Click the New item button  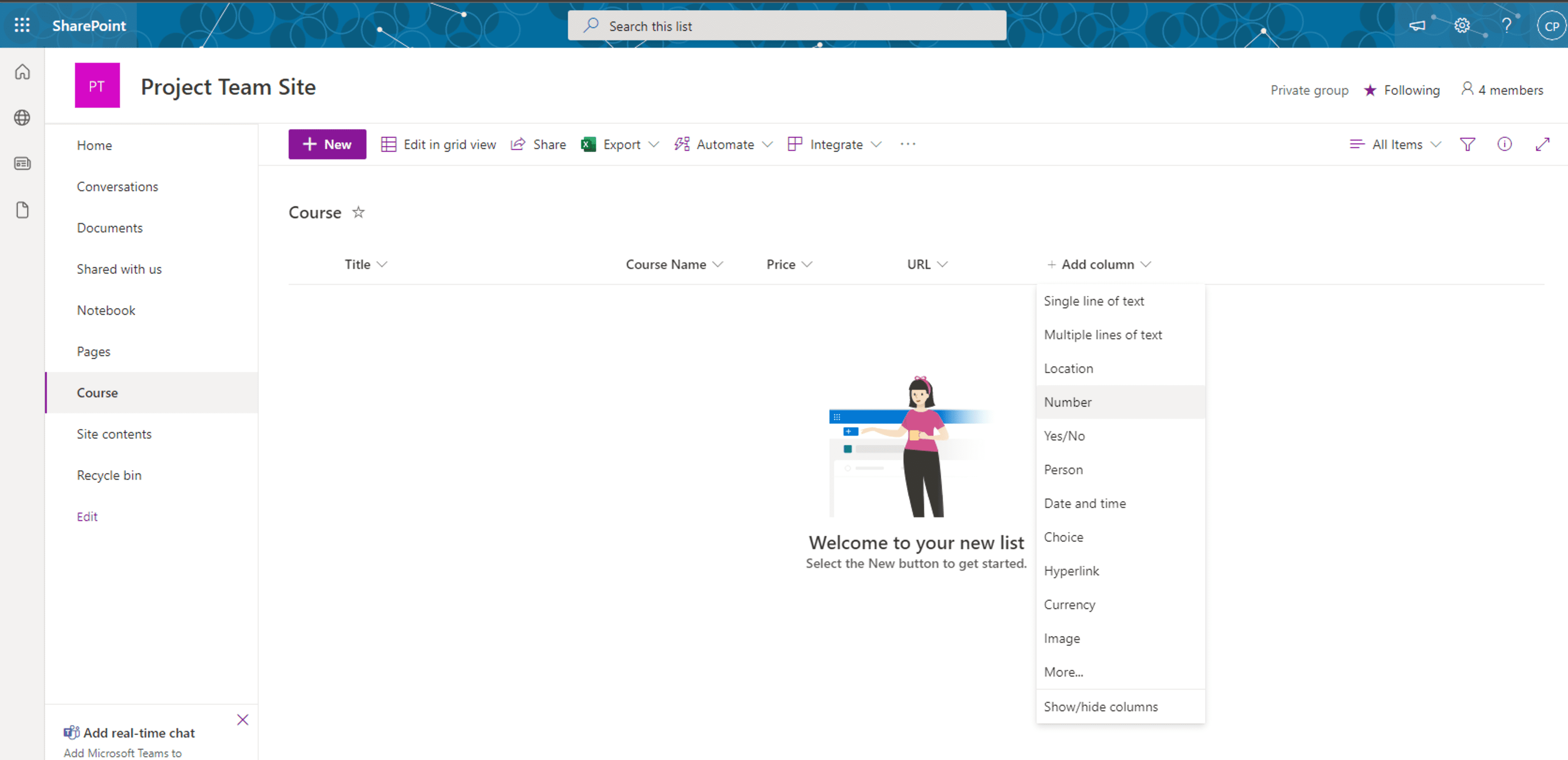pos(327,144)
